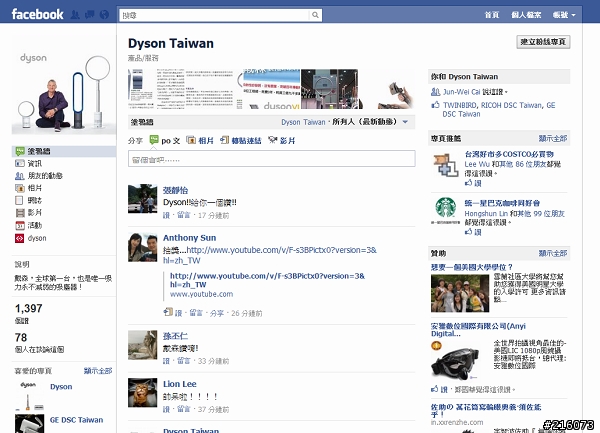
Task: Click the group photo ad image
Action: click(x=460, y=293)
